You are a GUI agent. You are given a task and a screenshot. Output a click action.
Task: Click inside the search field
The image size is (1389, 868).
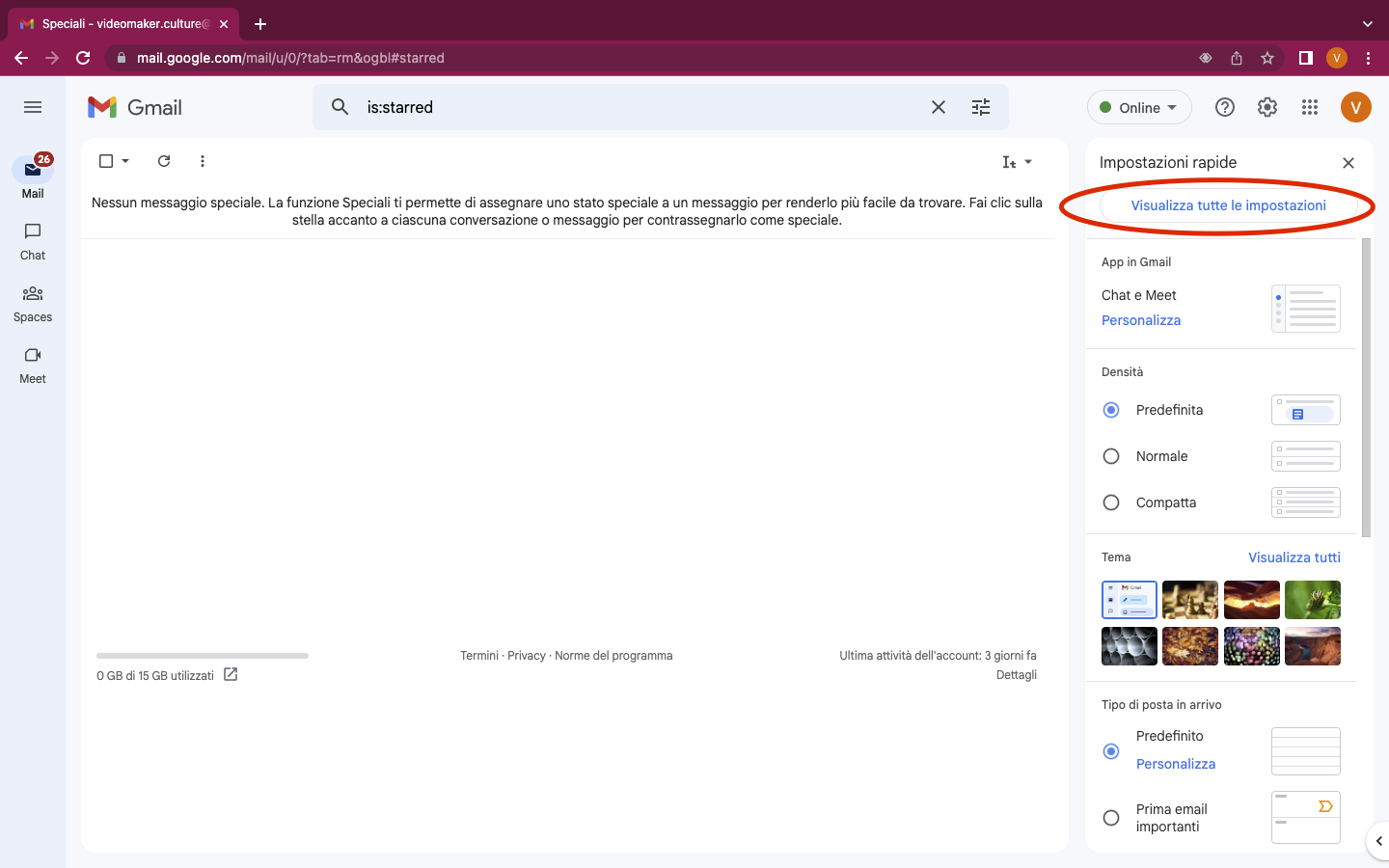(579, 107)
